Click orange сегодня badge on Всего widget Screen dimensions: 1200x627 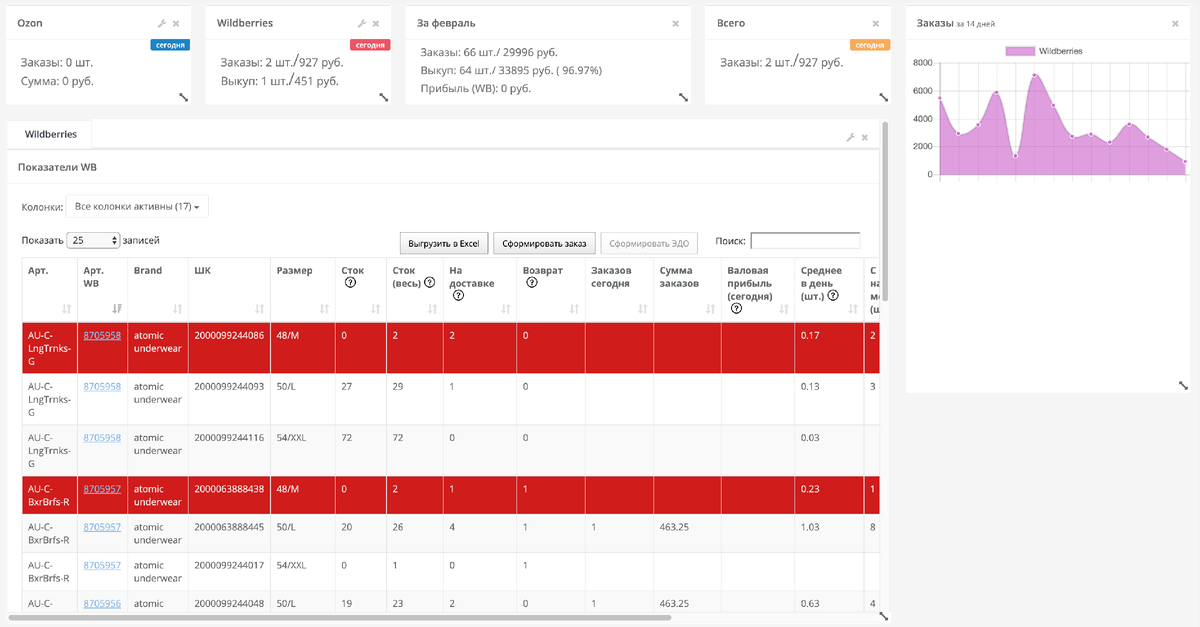[x=870, y=45]
